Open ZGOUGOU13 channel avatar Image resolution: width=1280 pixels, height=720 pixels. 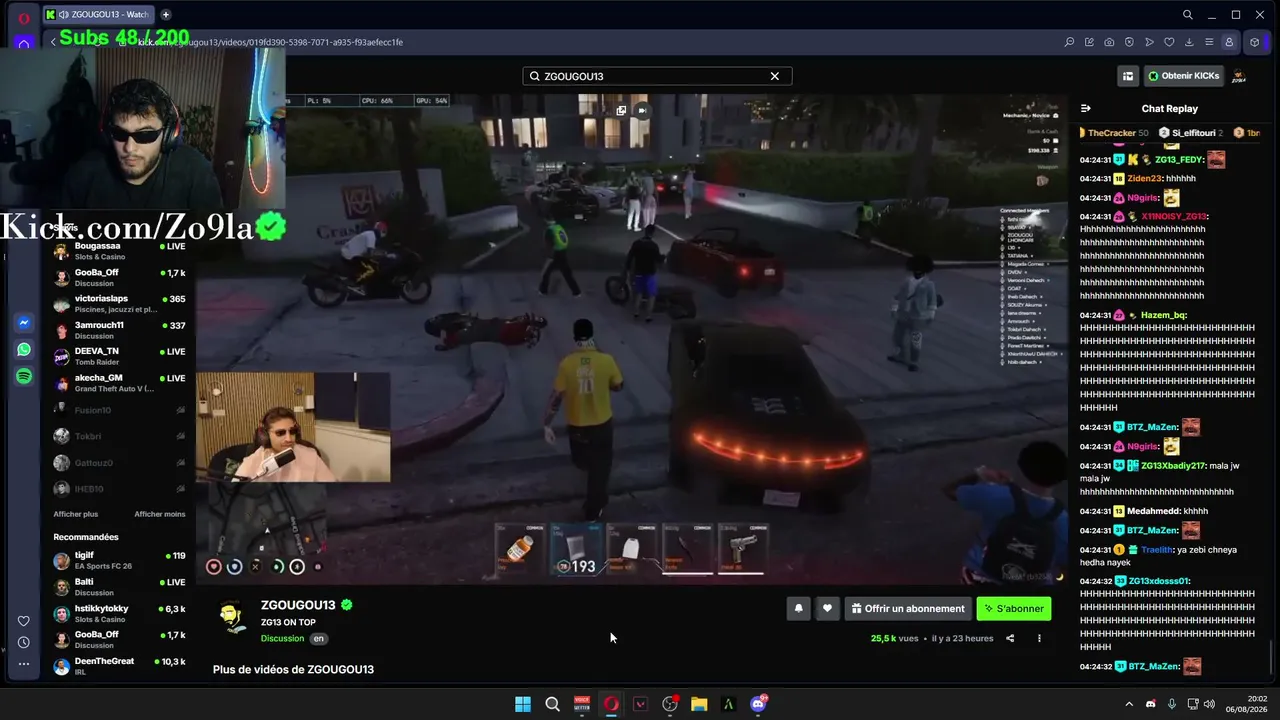(x=233, y=617)
